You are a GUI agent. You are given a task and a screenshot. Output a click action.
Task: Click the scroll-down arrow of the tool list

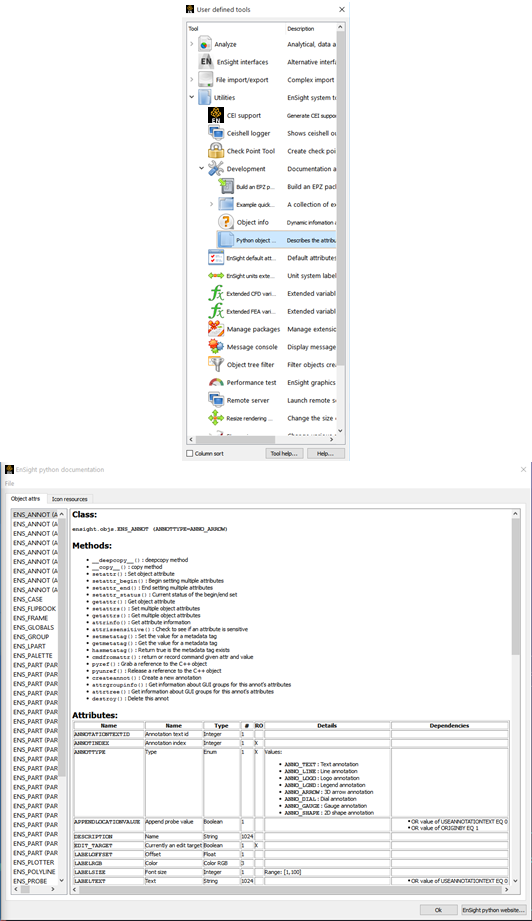pos(341,431)
